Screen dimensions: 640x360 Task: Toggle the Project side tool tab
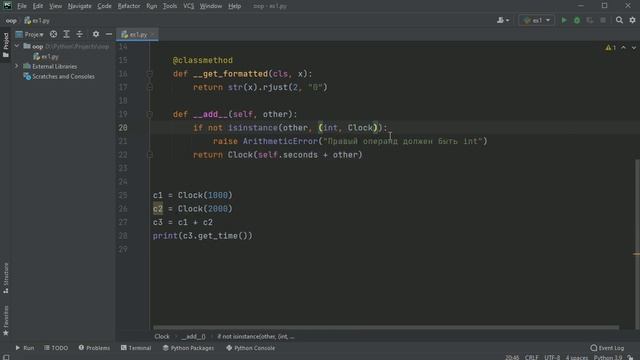click(x=6, y=45)
